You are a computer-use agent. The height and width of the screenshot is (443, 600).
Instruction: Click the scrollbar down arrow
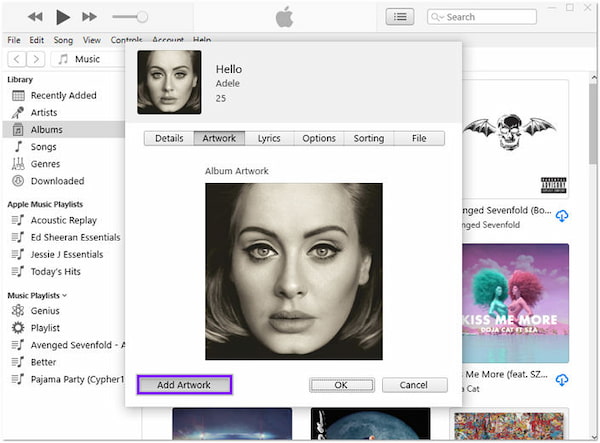(593, 437)
